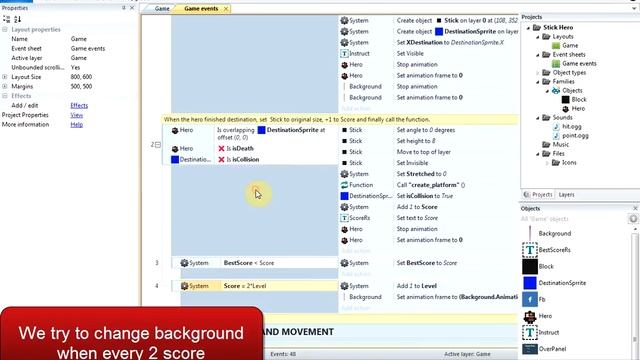
Task: Click the System gear icon in event 3 condition
Action: (x=184, y=263)
